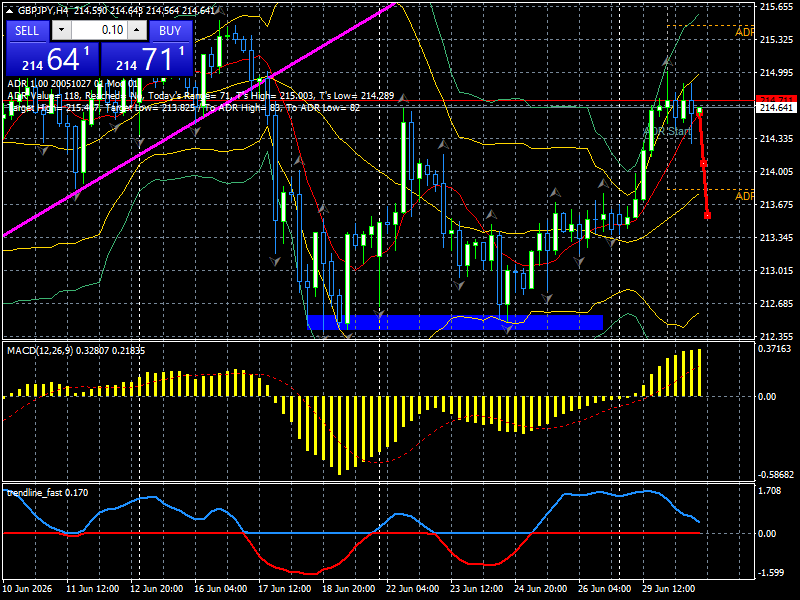Click the trendline_fast scale value 1.708
Viewport: 800px width, 600px height.
click(769, 491)
